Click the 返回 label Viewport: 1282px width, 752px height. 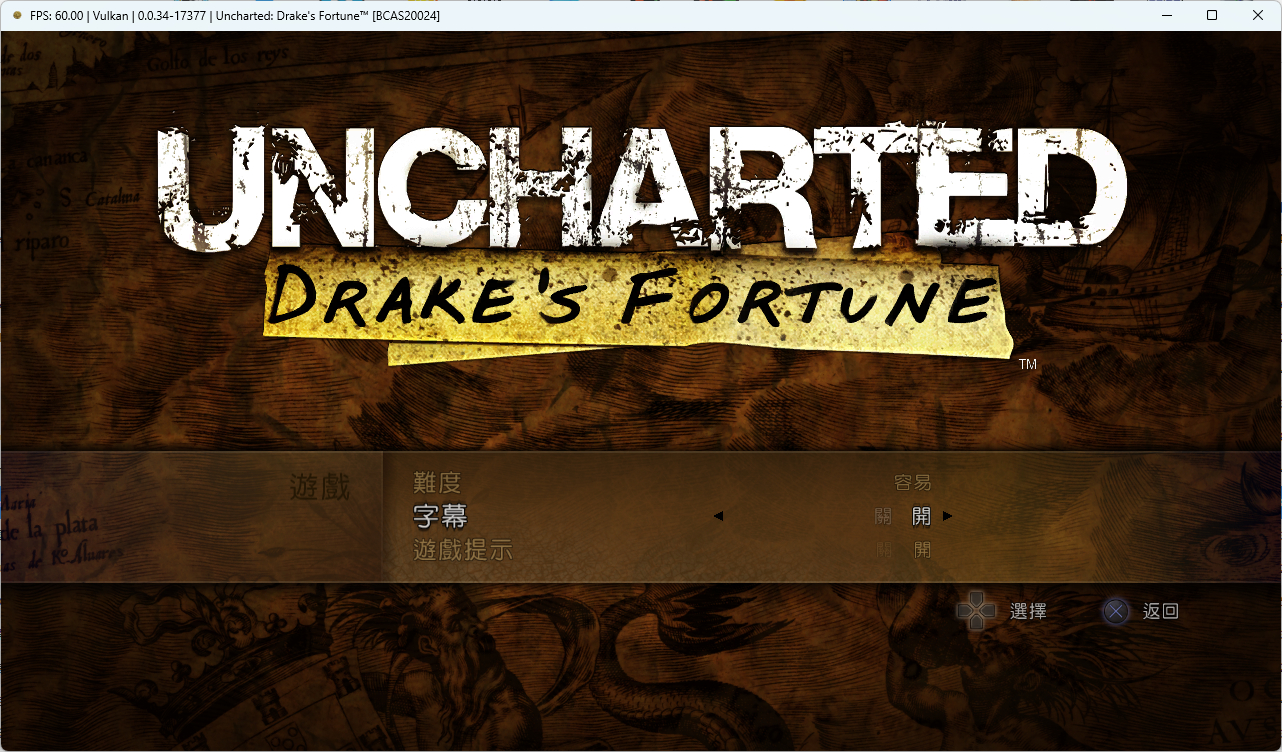point(1161,611)
